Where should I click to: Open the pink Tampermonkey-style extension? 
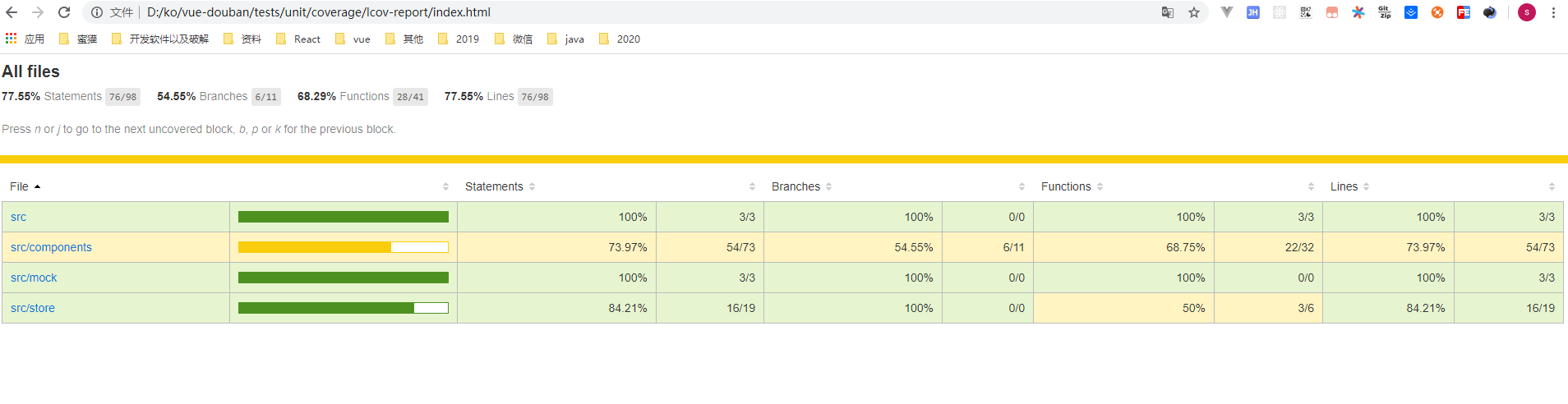(x=1332, y=12)
